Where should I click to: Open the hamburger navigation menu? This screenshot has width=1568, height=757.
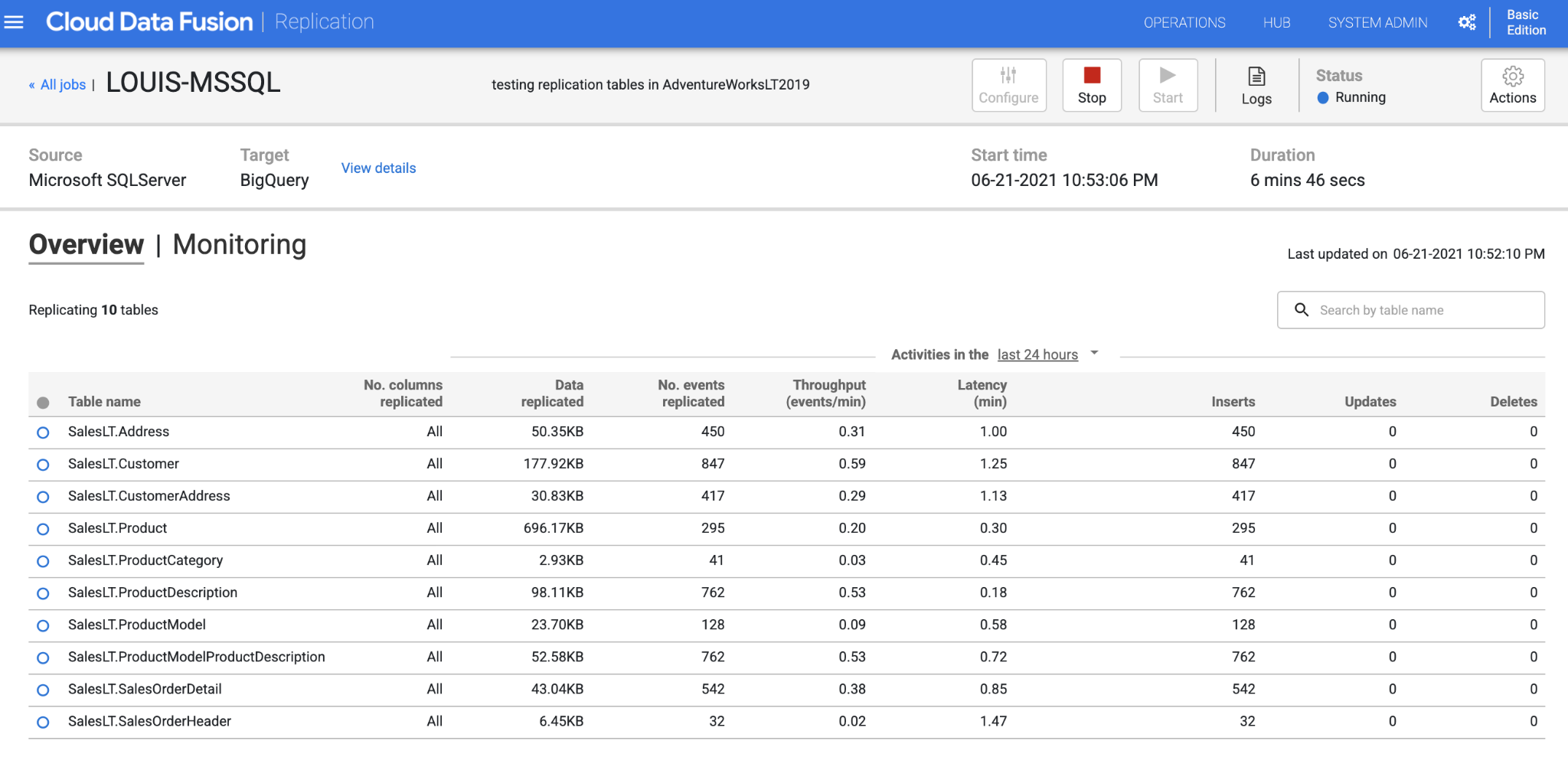pyautogui.click(x=14, y=22)
